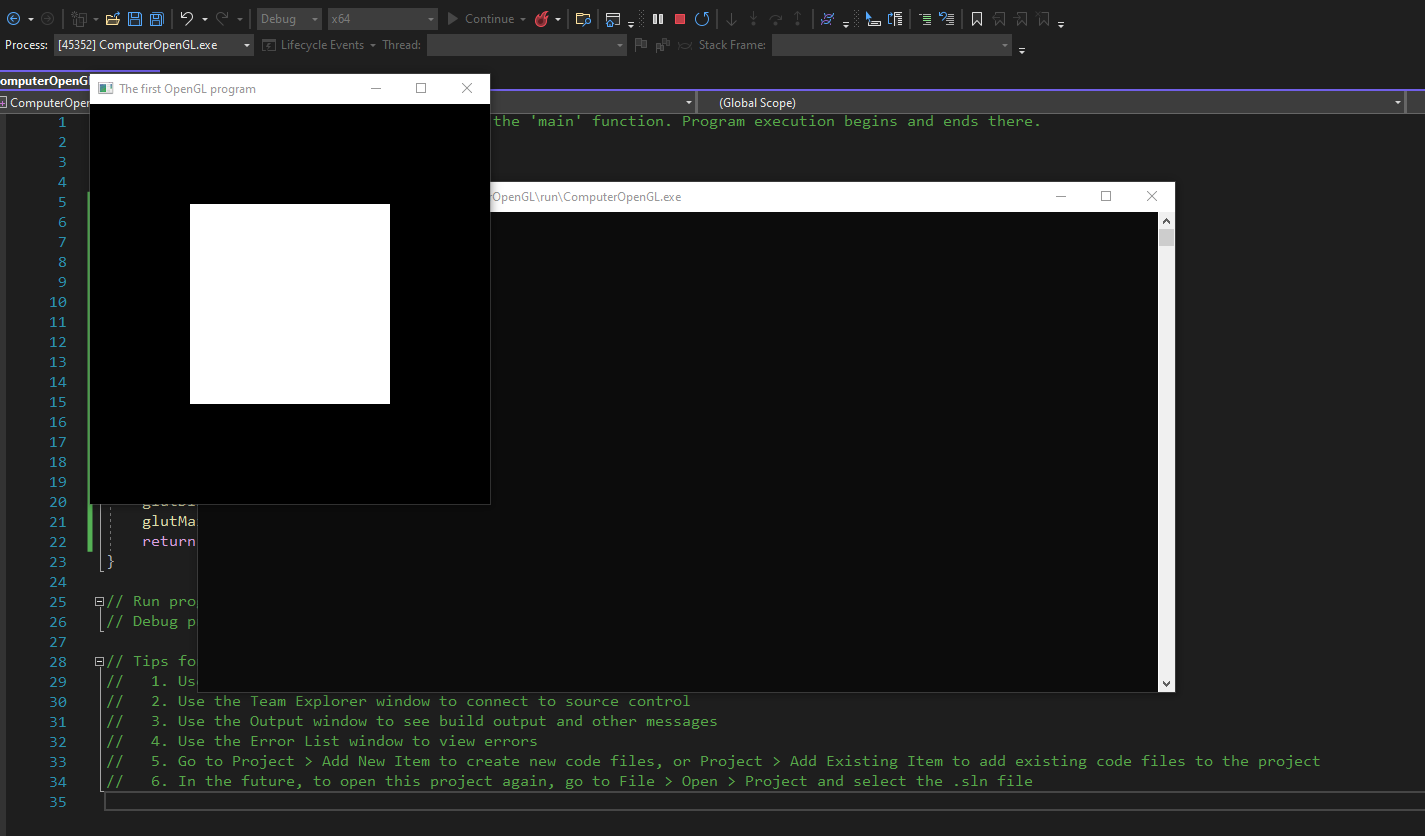Click the console window scroll-up arrow
The height and width of the screenshot is (836, 1425).
click(x=1166, y=221)
